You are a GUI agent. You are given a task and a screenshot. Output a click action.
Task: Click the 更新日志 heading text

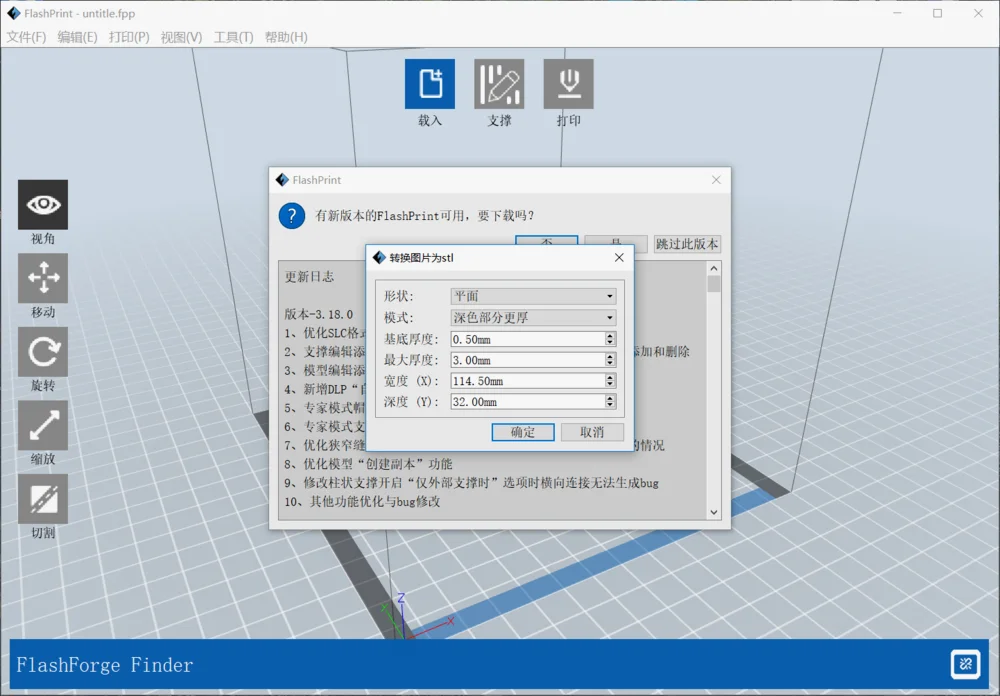click(x=309, y=276)
